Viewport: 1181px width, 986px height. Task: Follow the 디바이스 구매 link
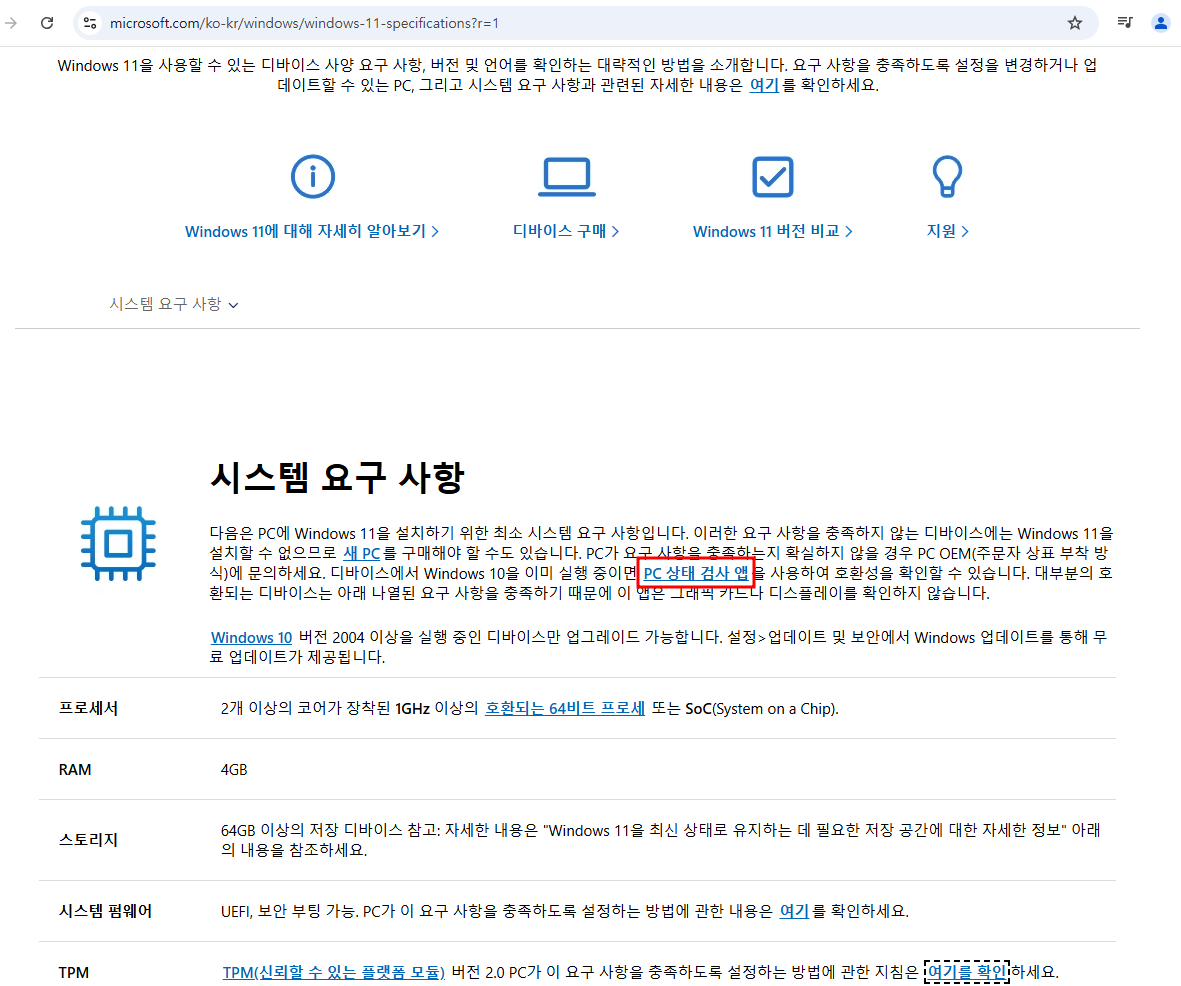pyautogui.click(x=566, y=231)
